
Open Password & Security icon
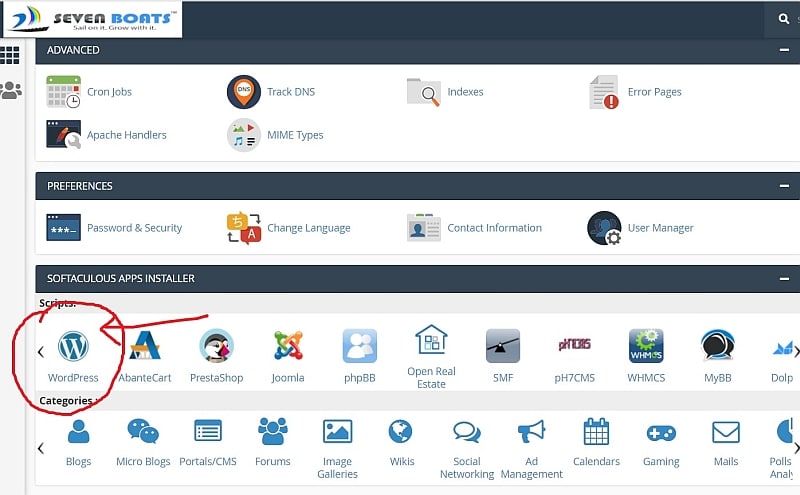click(x=63, y=228)
